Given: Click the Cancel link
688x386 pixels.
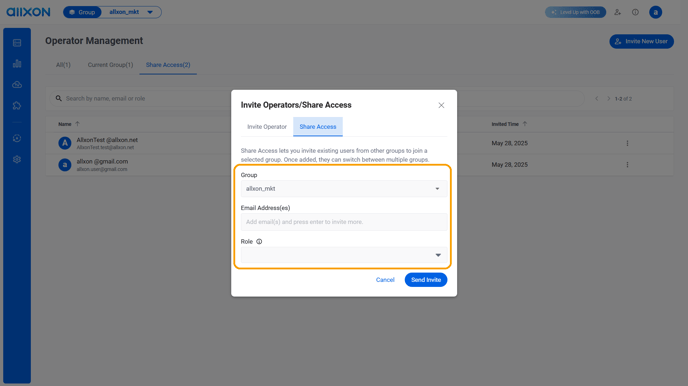Looking at the screenshot, I should (x=385, y=280).
